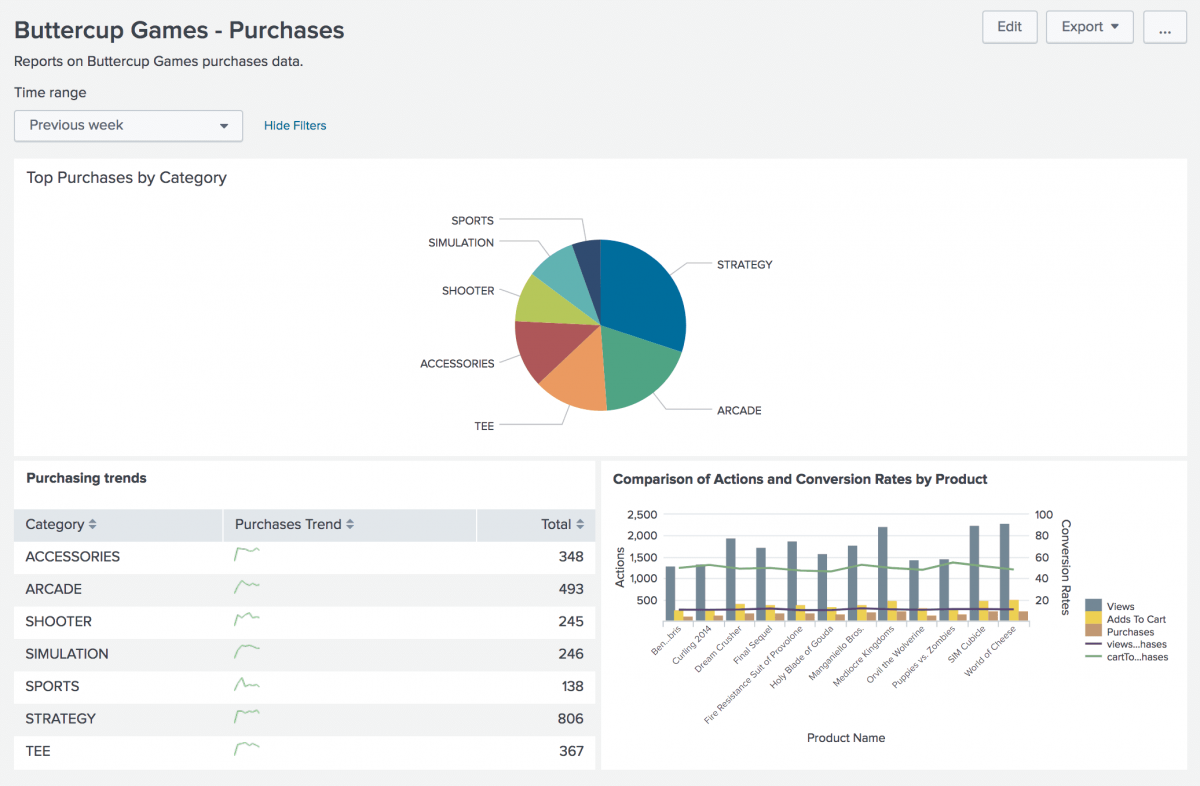Click the Edit dashboard button

1010,27
